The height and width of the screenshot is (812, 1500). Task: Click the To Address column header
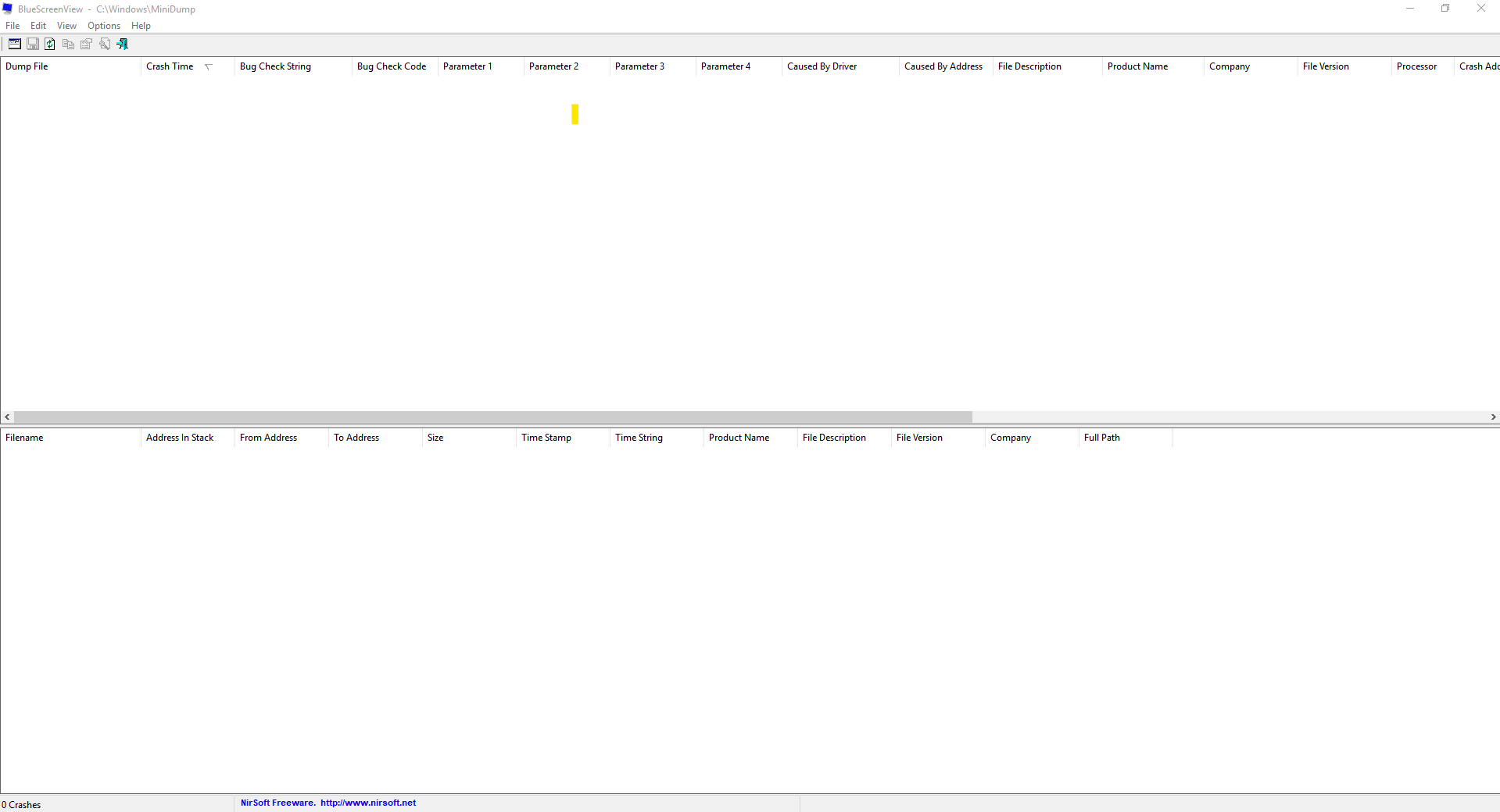pos(375,438)
